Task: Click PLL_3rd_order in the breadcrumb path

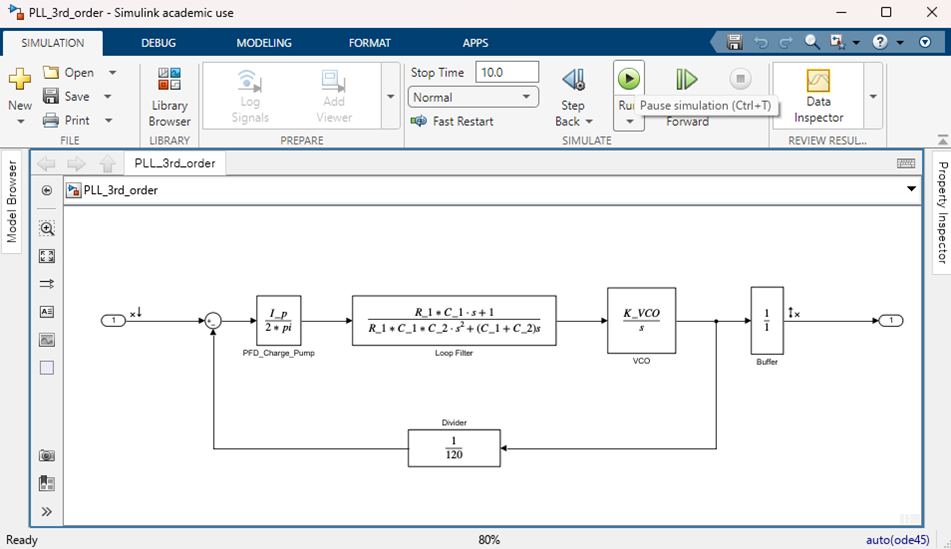Action: (120, 190)
